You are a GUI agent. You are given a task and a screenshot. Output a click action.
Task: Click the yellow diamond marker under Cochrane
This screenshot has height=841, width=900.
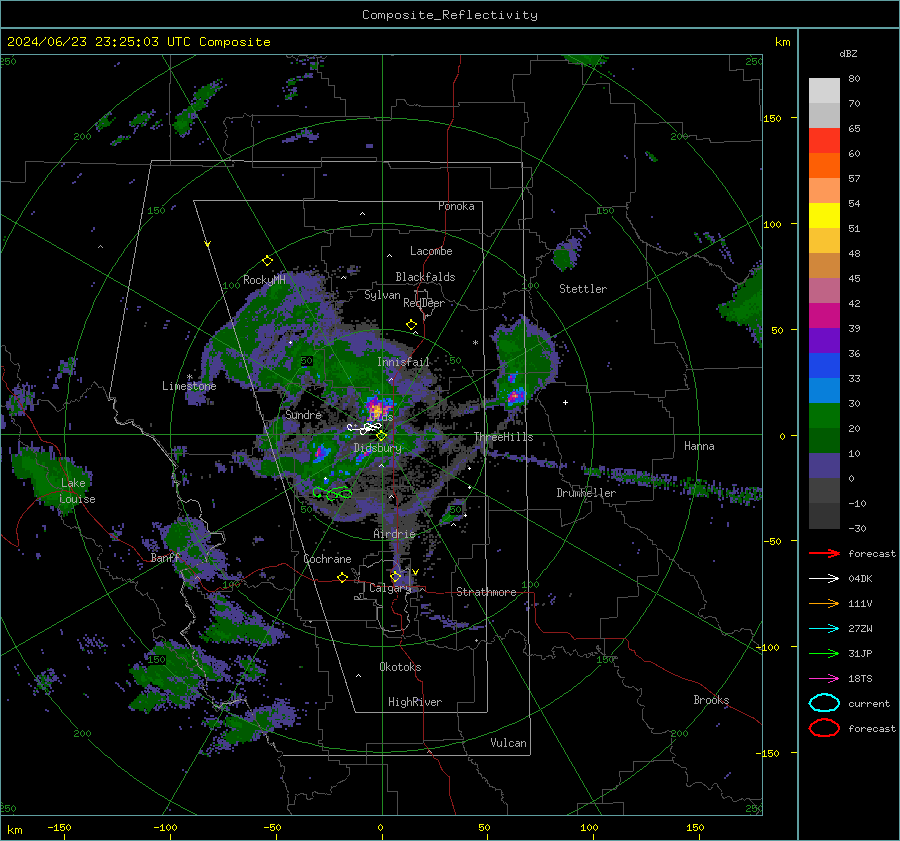[343, 578]
